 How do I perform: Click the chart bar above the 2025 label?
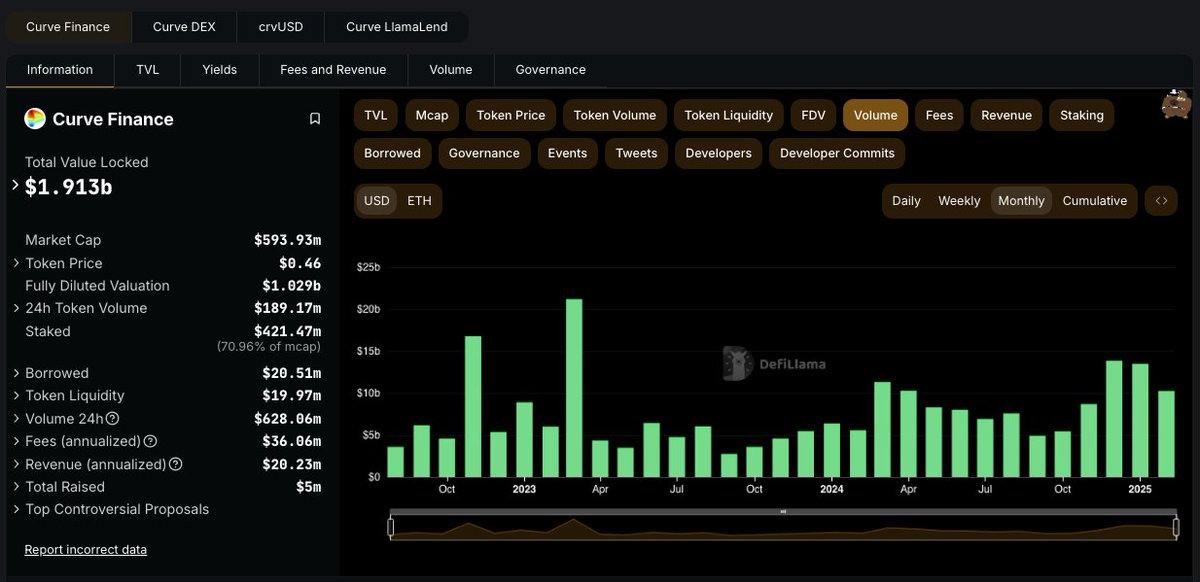1140,420
